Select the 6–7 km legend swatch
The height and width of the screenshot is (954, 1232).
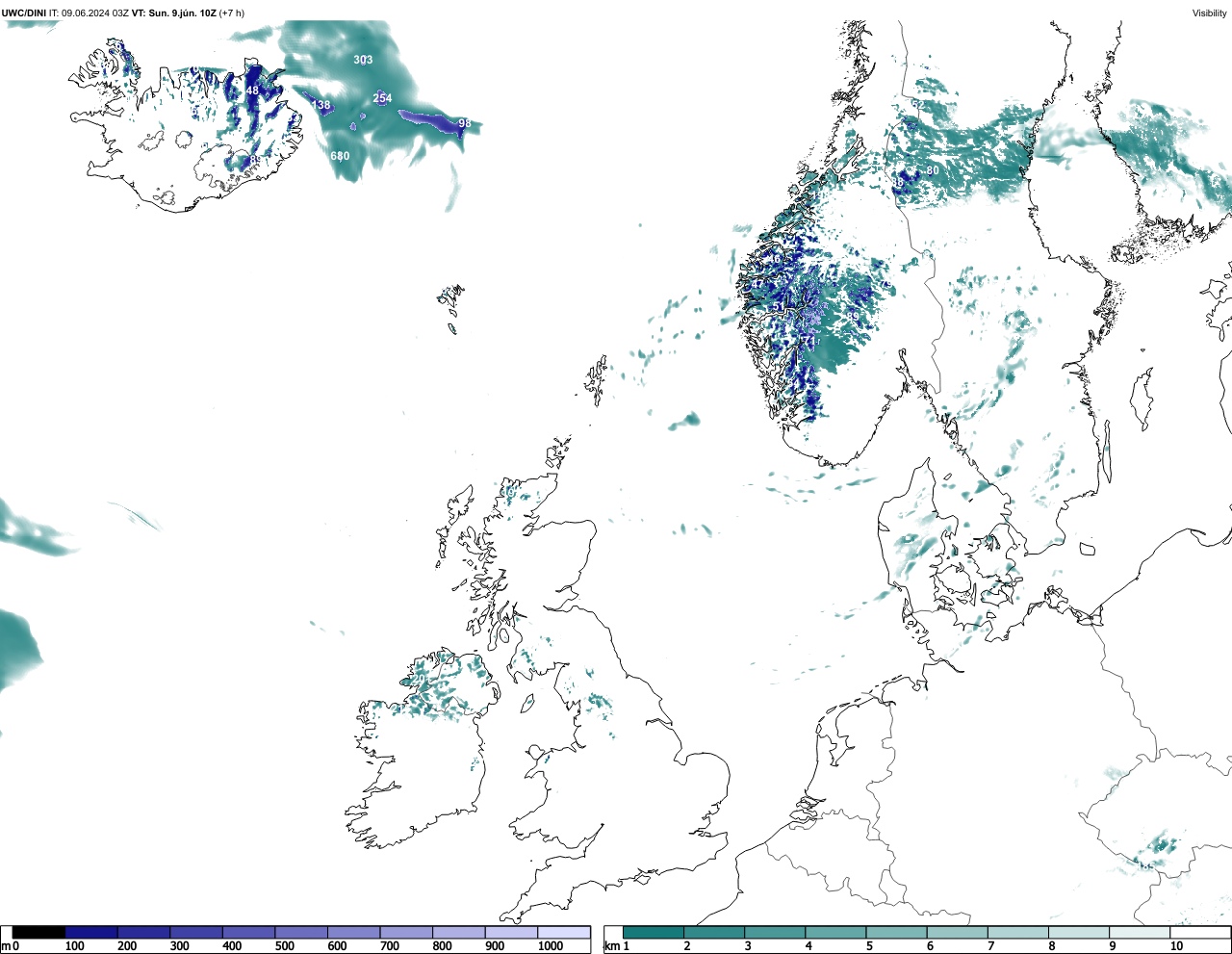[957, 933]
